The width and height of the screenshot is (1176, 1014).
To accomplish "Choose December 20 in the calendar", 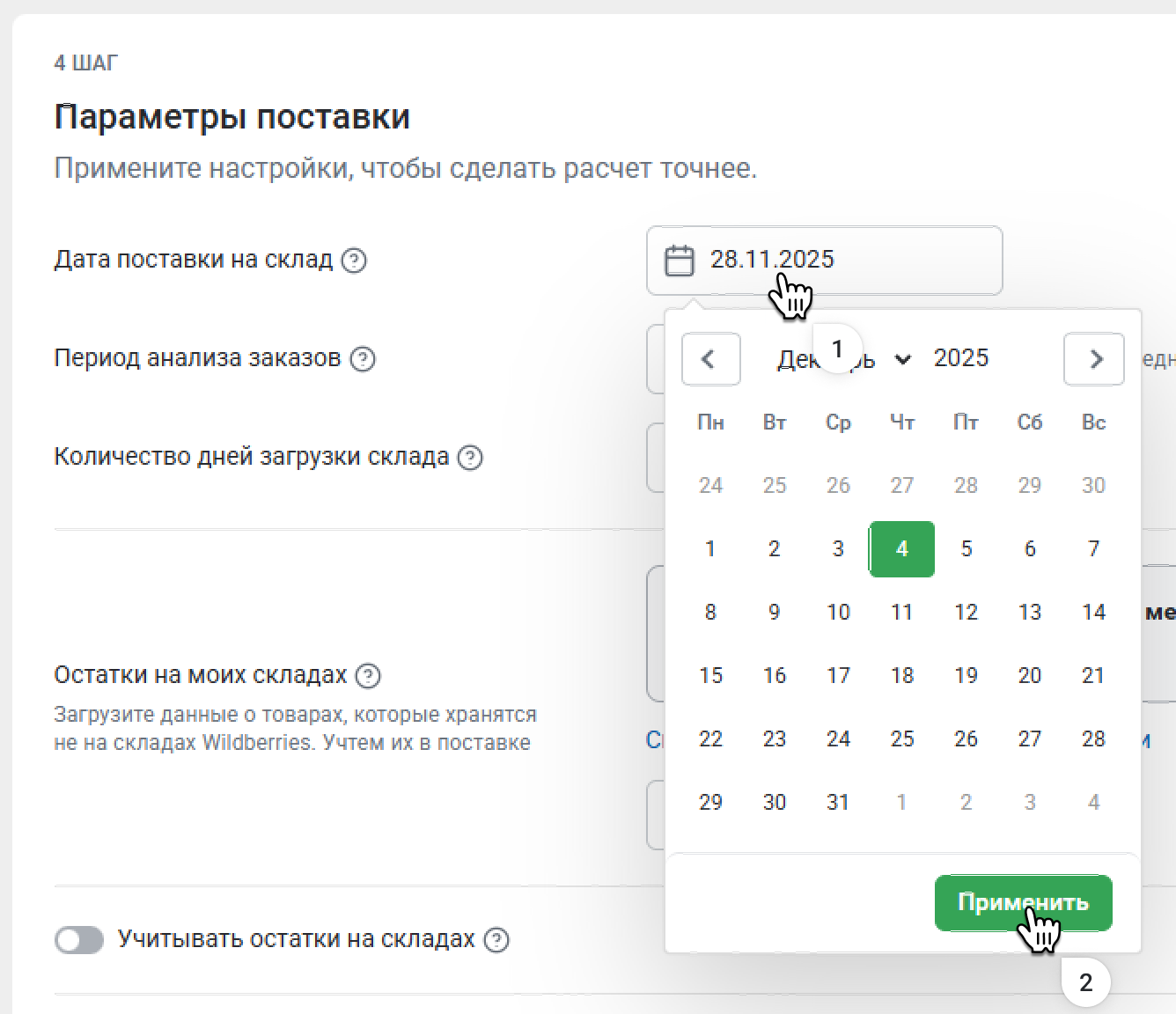I will (x=1029, y=676).
